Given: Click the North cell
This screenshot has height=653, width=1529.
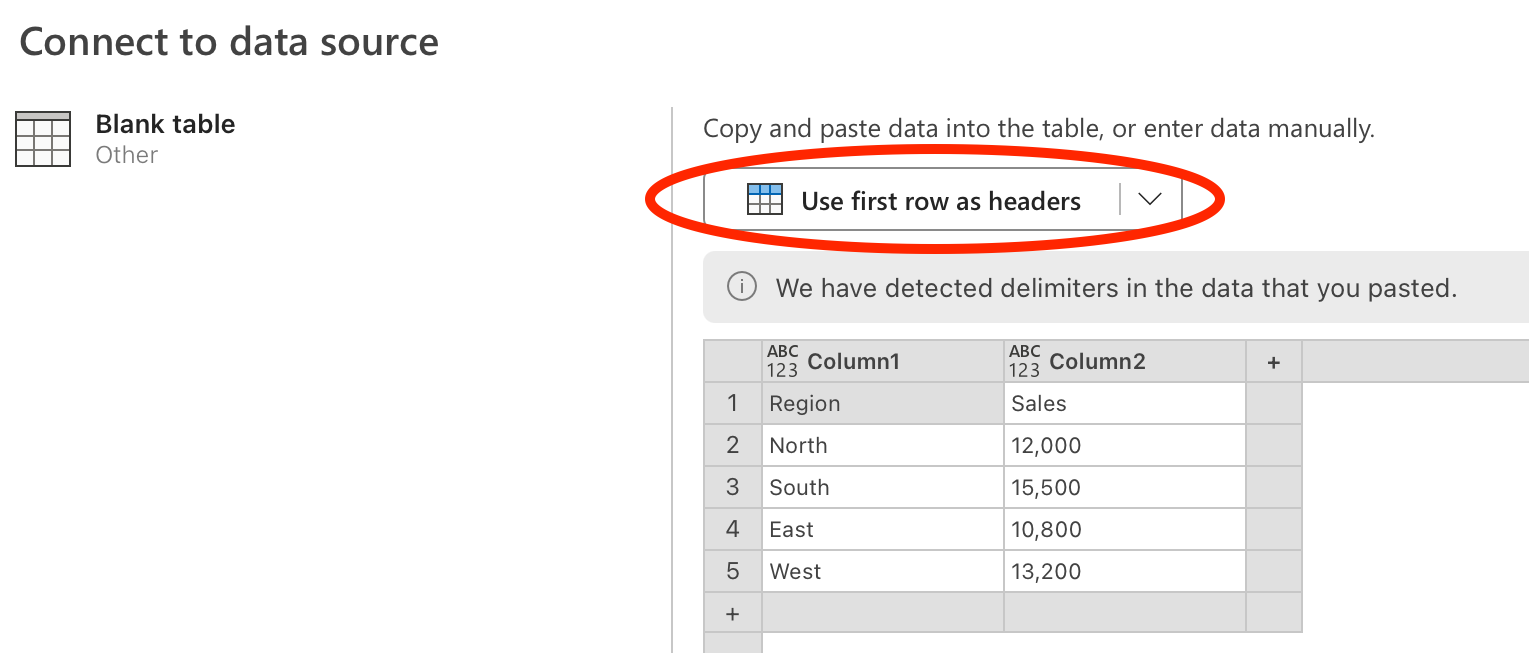Looking at the screenshot, I should coord(883,445).
